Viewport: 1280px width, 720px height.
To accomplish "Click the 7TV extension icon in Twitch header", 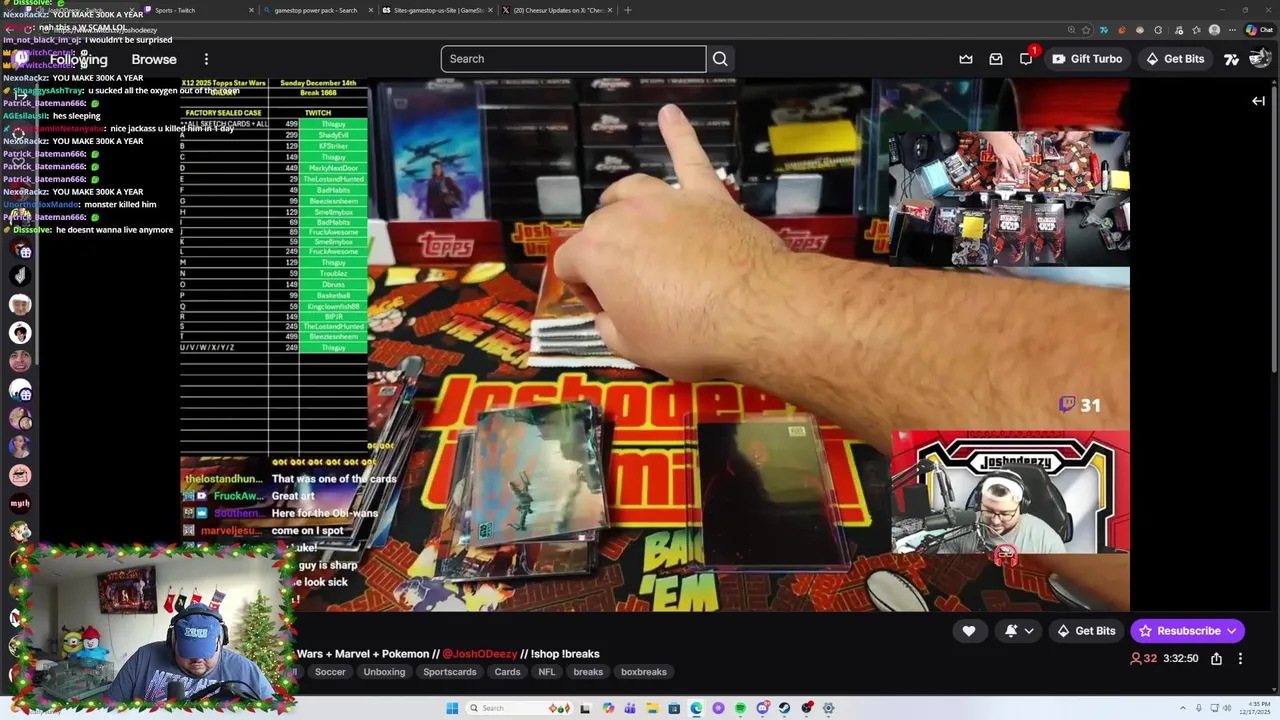I will [1232, 59].
